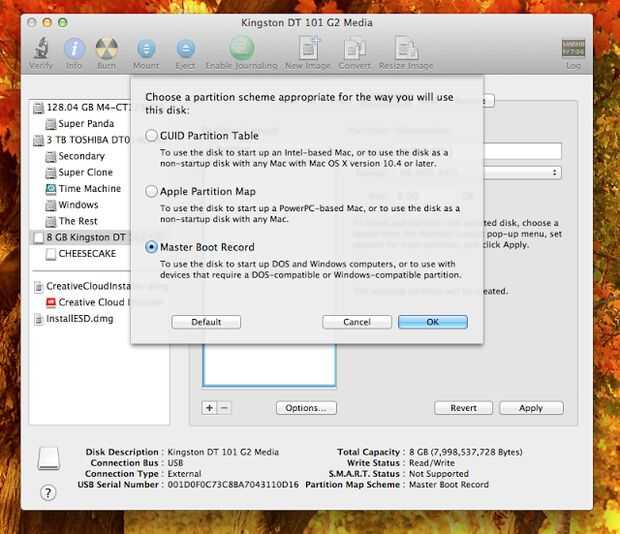The image size is (620, 534).
Task: Click the Eject toolbar icon
Action: click(185, 54)
